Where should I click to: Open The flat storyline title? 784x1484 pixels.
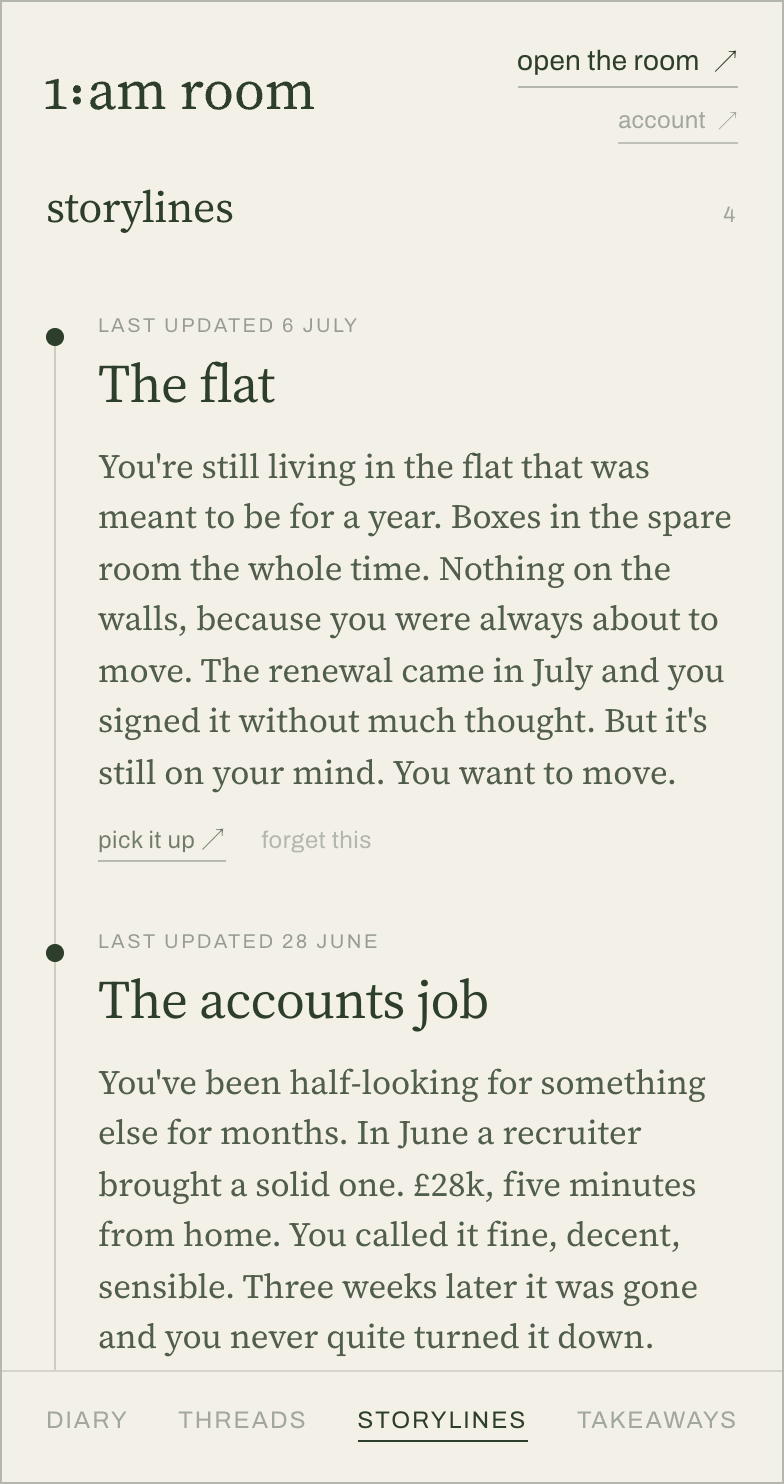coord(187,384)
